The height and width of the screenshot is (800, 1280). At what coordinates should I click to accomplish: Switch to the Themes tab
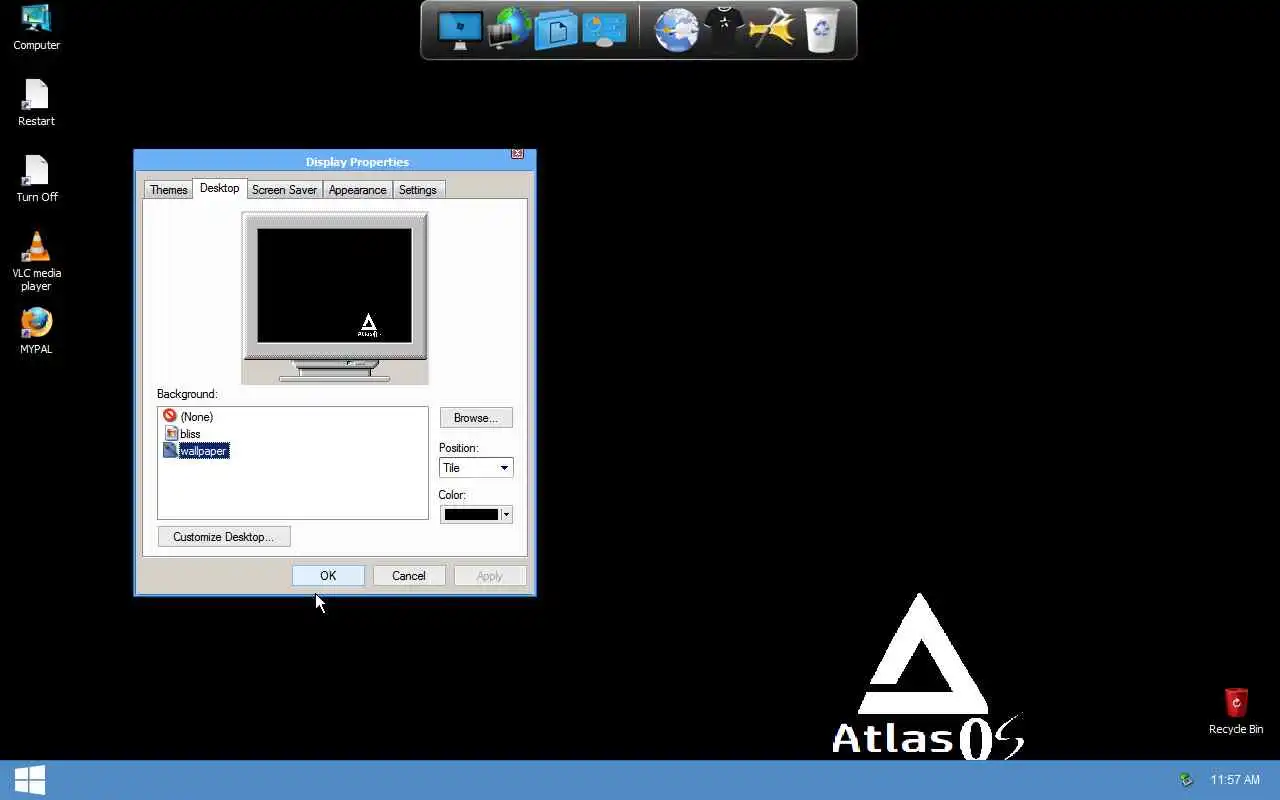click(168, 190)
